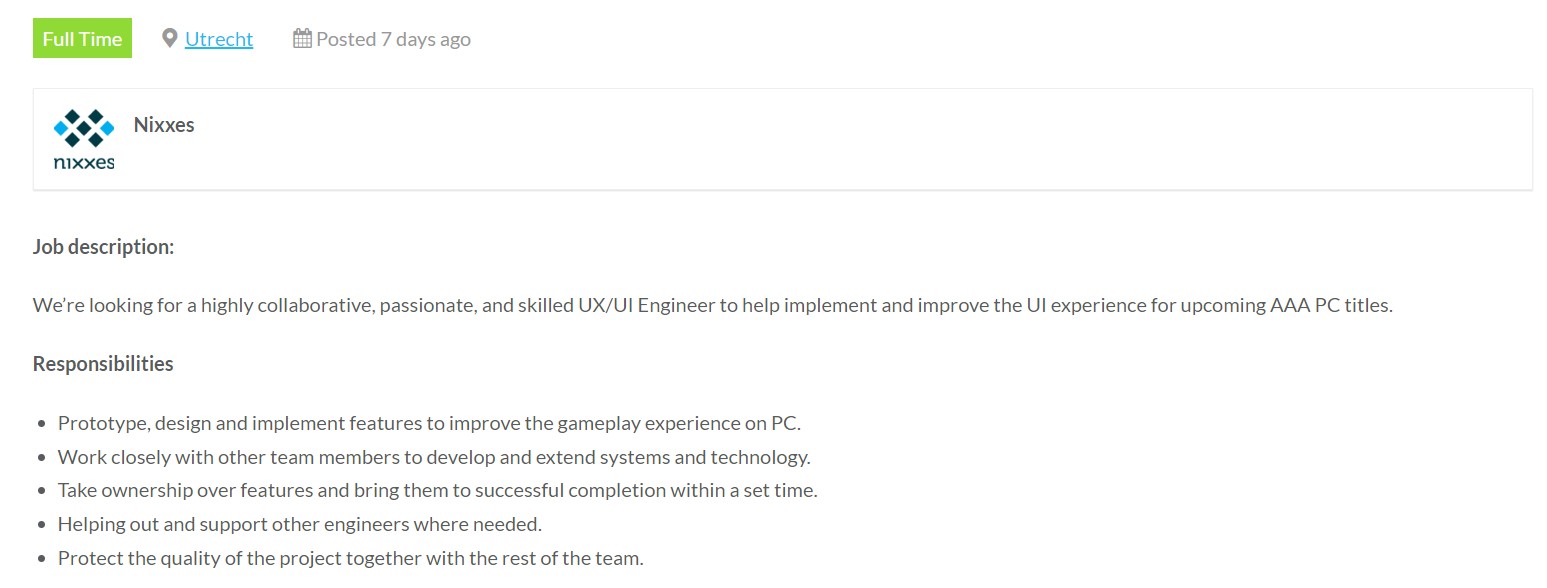1547x588 pixels.
Task: Click the Nixxes diamond logo graphic
Action: point(84,128)
